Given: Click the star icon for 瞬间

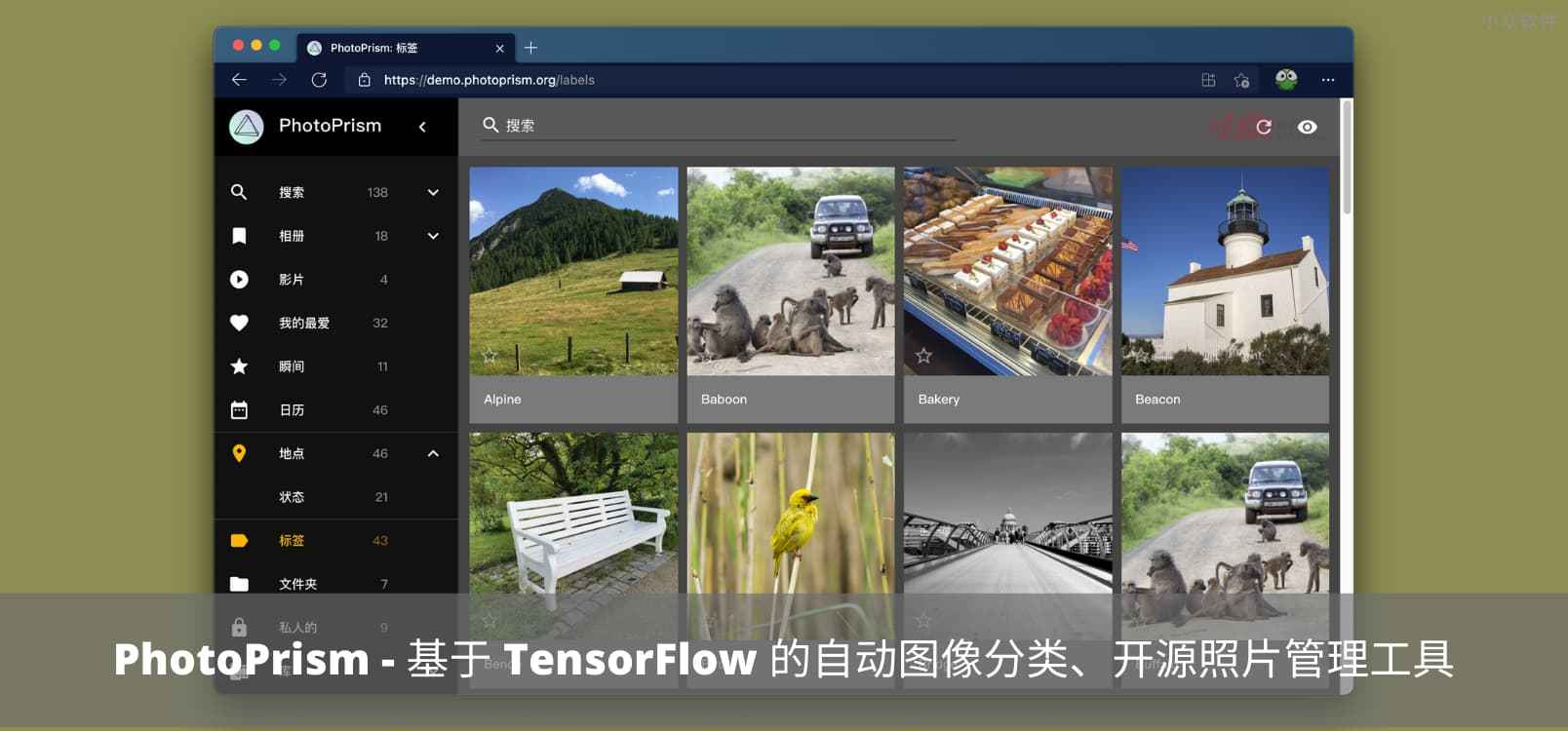Looking at the screenshot, I should tap(239, 366).
